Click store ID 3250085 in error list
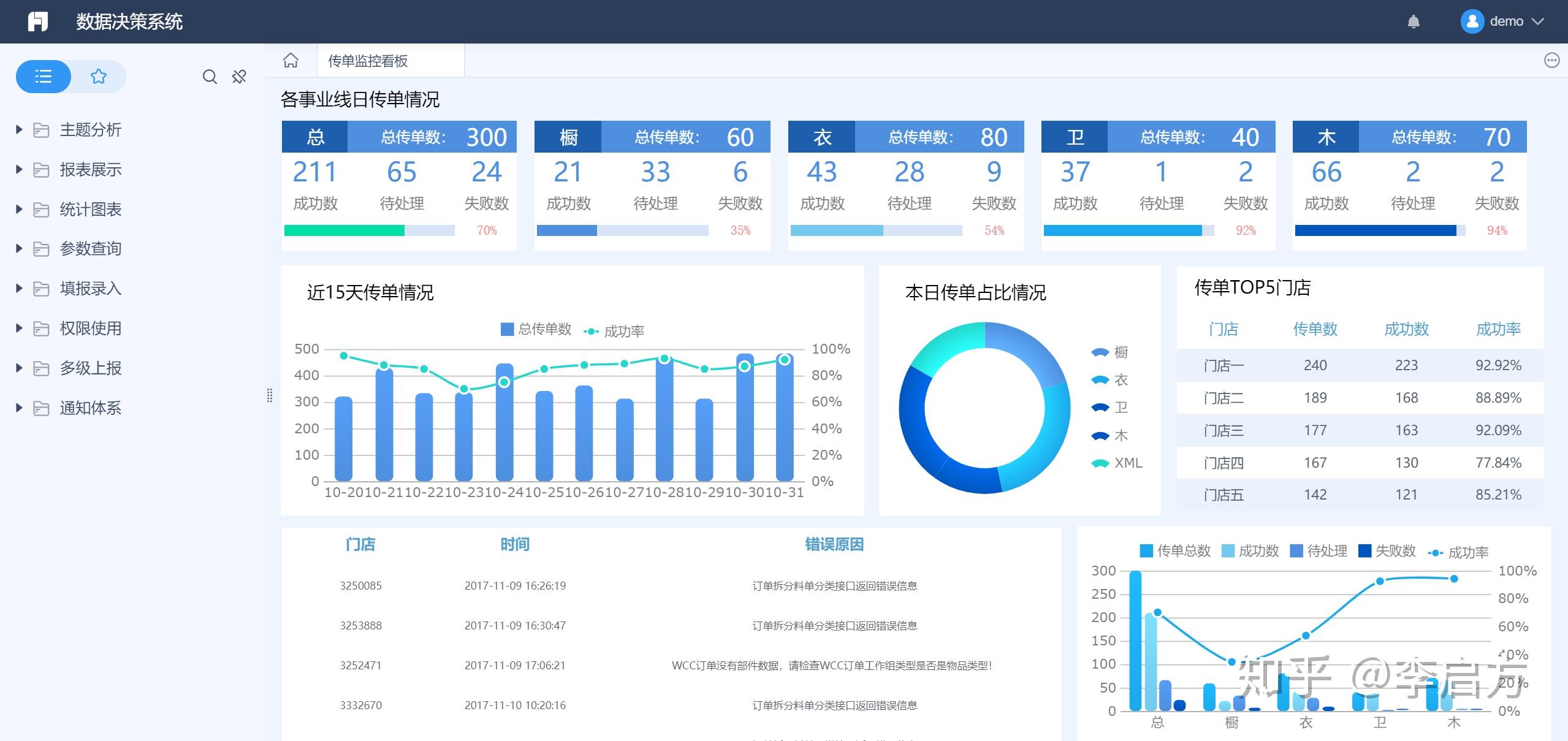 pos(360,586)
